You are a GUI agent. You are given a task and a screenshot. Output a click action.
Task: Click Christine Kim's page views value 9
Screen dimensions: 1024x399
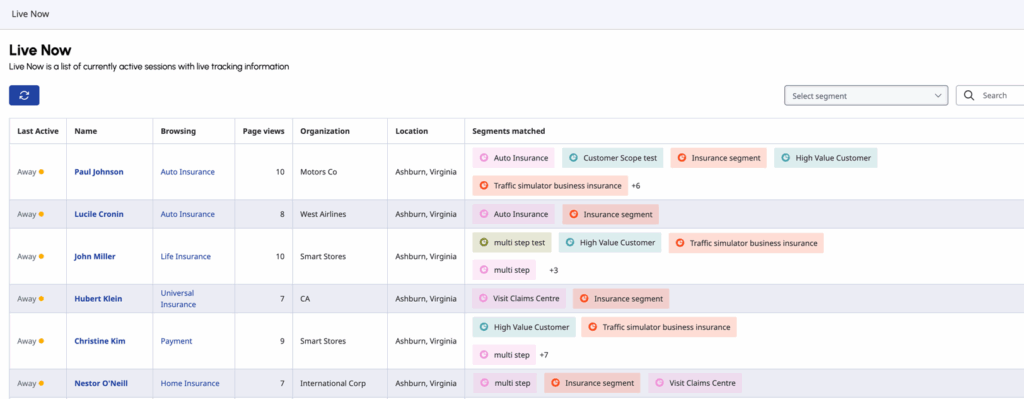coord(282,341)
